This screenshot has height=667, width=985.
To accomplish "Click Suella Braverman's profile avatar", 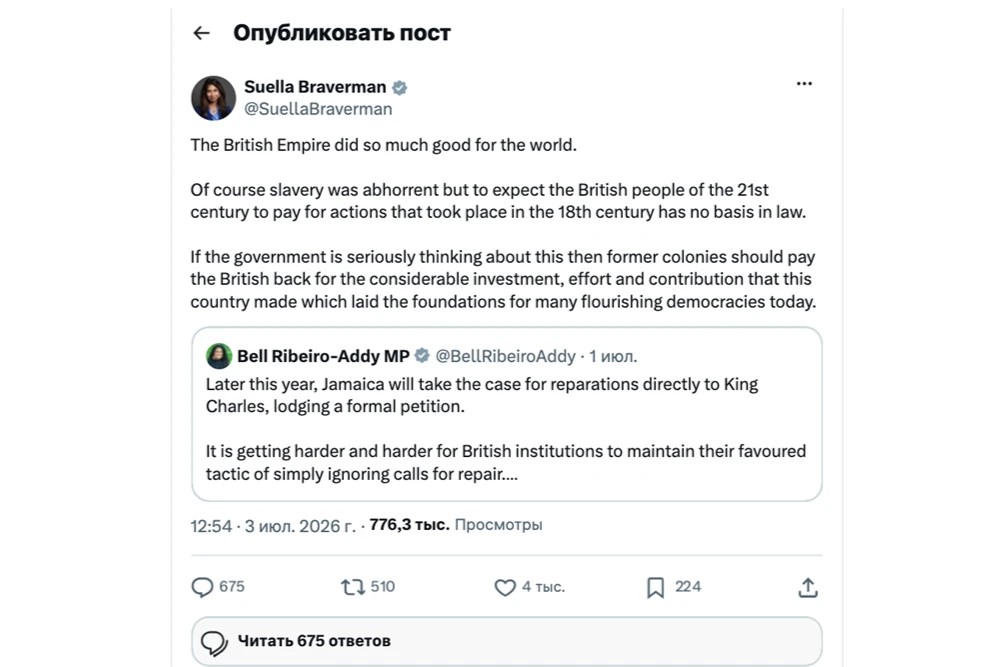I will 214,98.
